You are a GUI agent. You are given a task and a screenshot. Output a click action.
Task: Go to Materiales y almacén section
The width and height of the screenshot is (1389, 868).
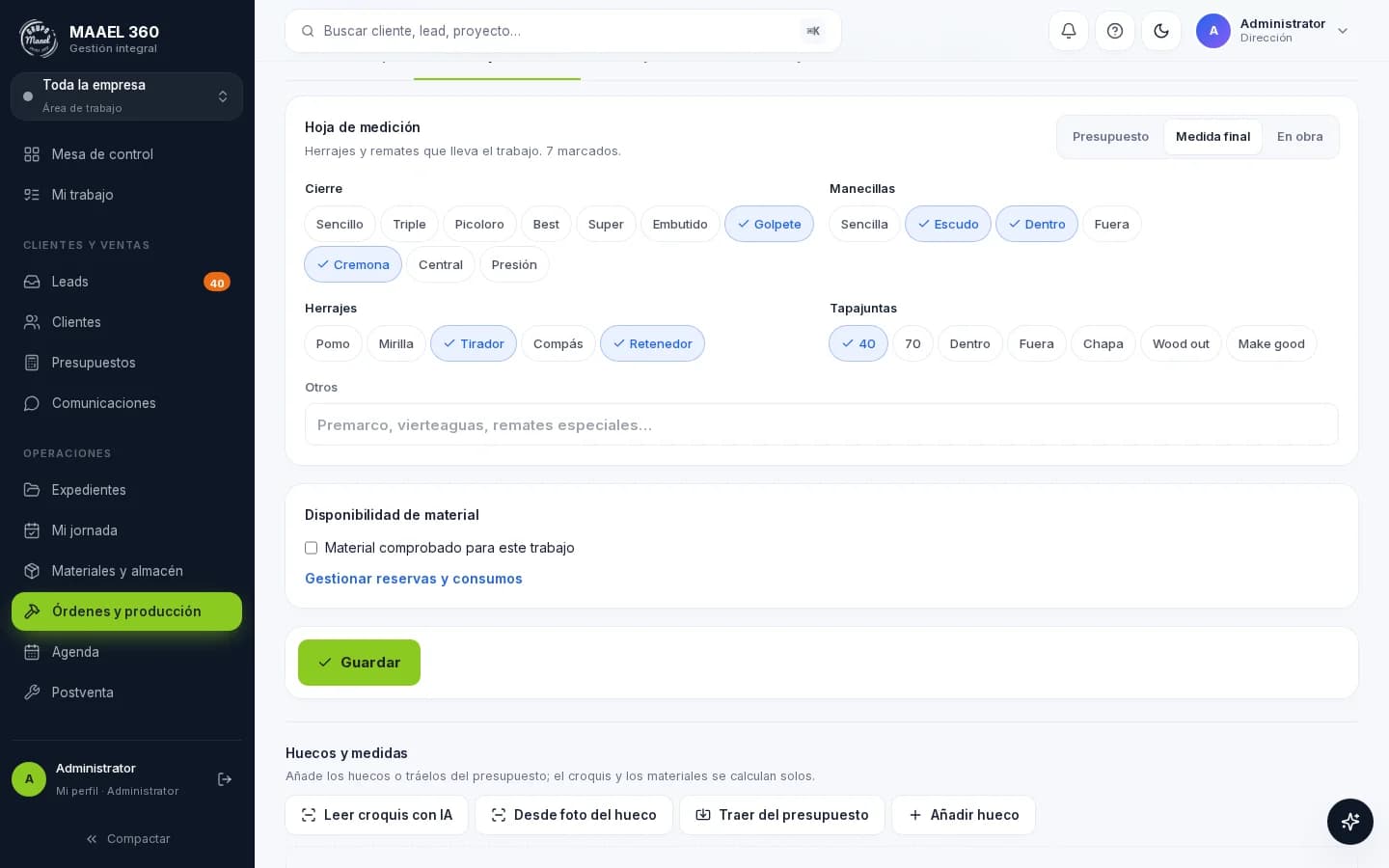coord(126,571)
